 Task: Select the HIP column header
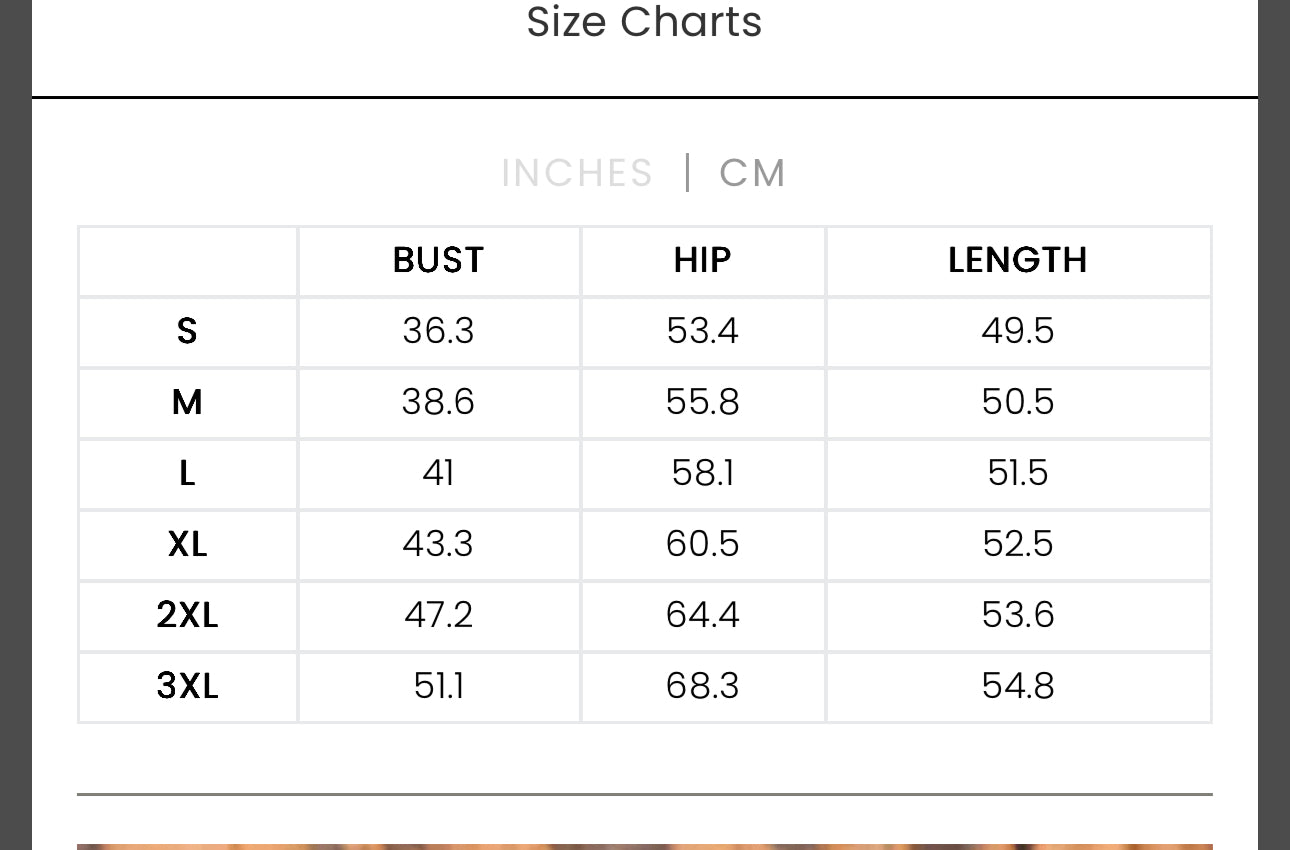click(x=702, y=260)
